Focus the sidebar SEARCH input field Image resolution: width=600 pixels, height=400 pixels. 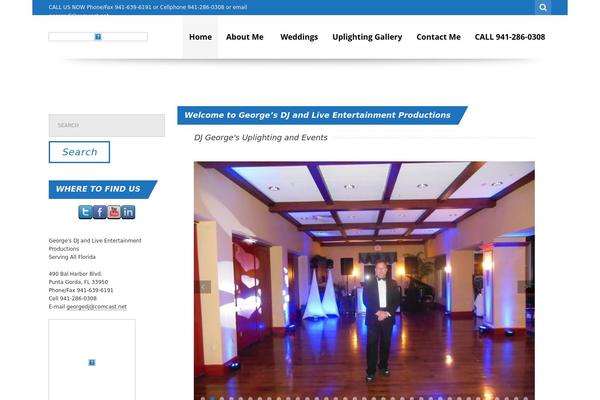107,125
